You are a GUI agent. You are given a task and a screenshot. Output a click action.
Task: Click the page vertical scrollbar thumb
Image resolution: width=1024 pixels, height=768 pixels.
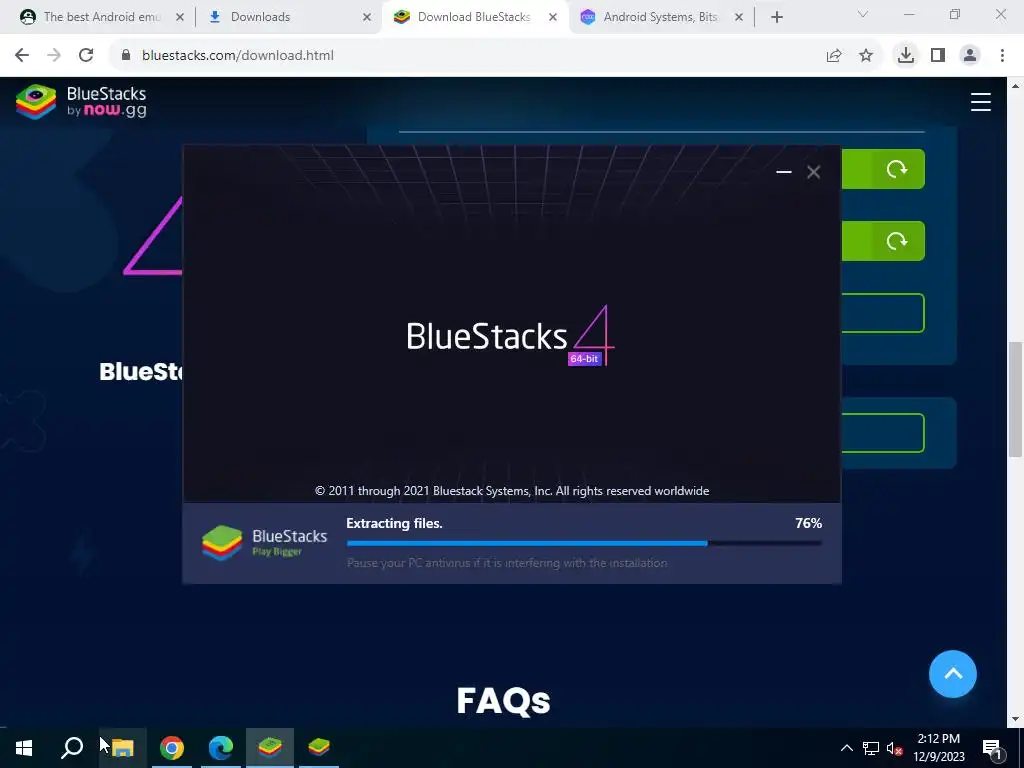point(1015,400)
